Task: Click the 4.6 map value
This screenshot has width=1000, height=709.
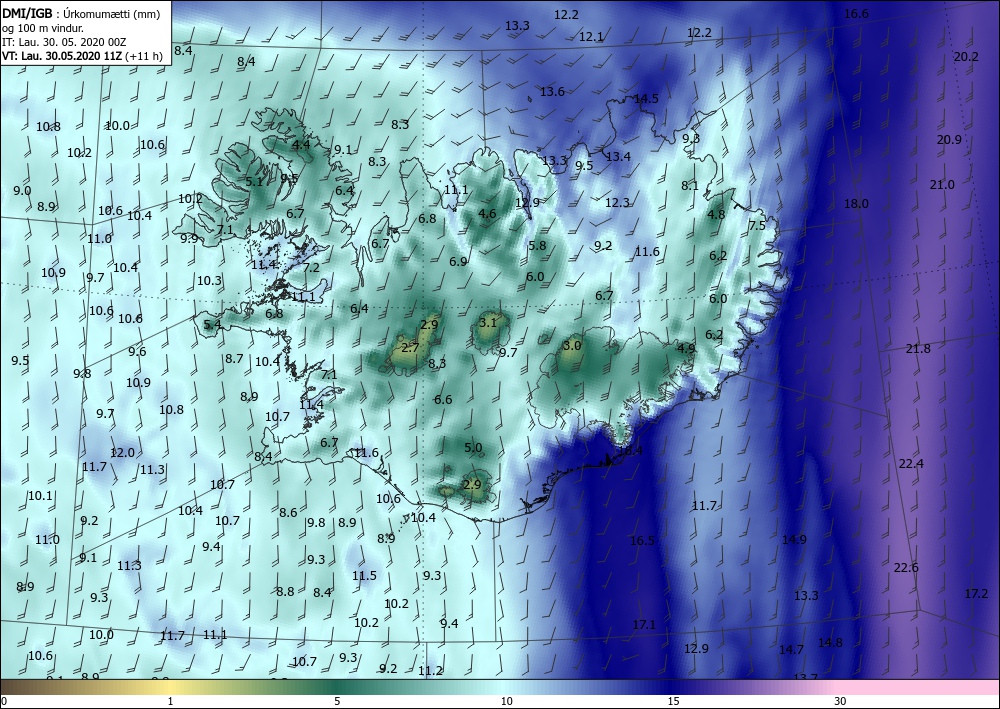Action: coord(487,214)
